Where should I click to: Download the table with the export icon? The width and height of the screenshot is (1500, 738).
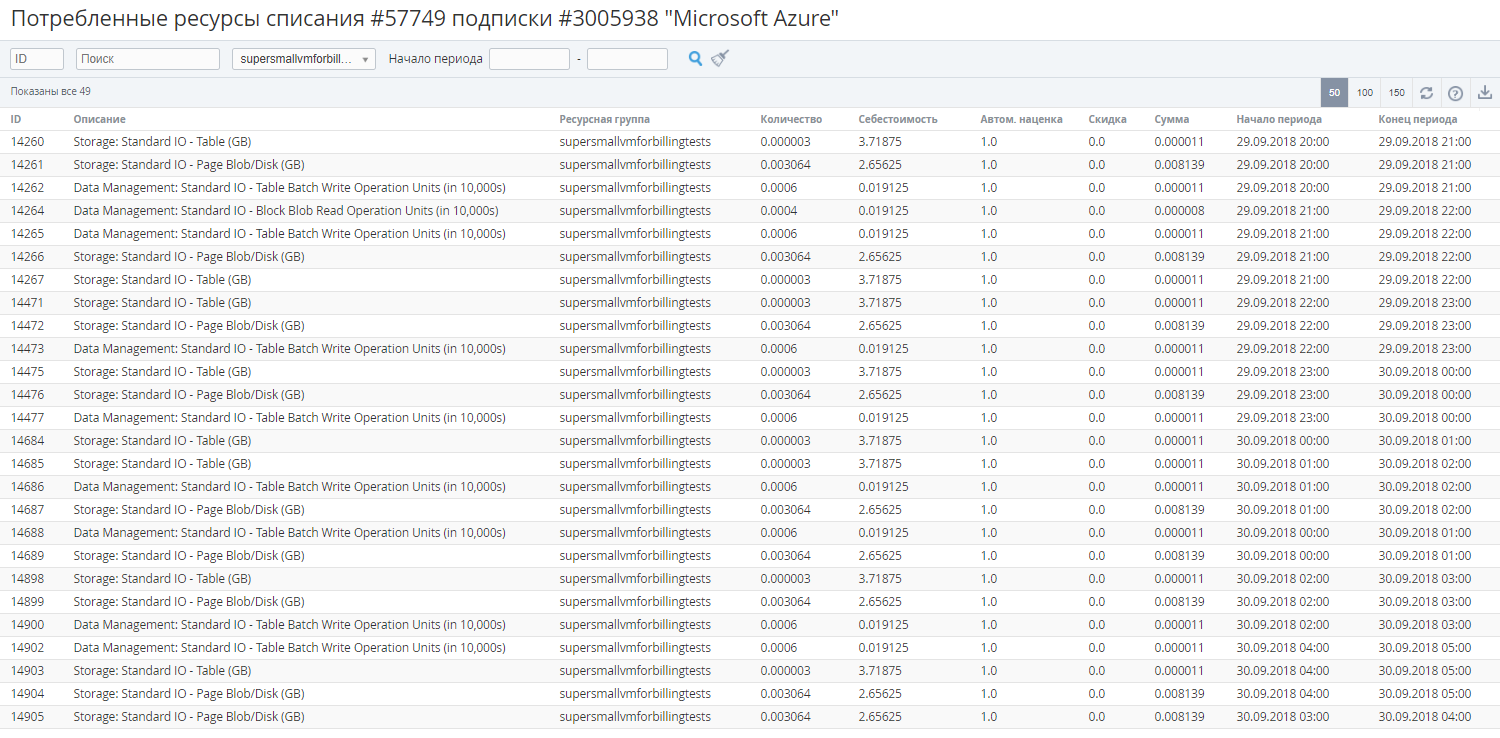pos(1485,93)
